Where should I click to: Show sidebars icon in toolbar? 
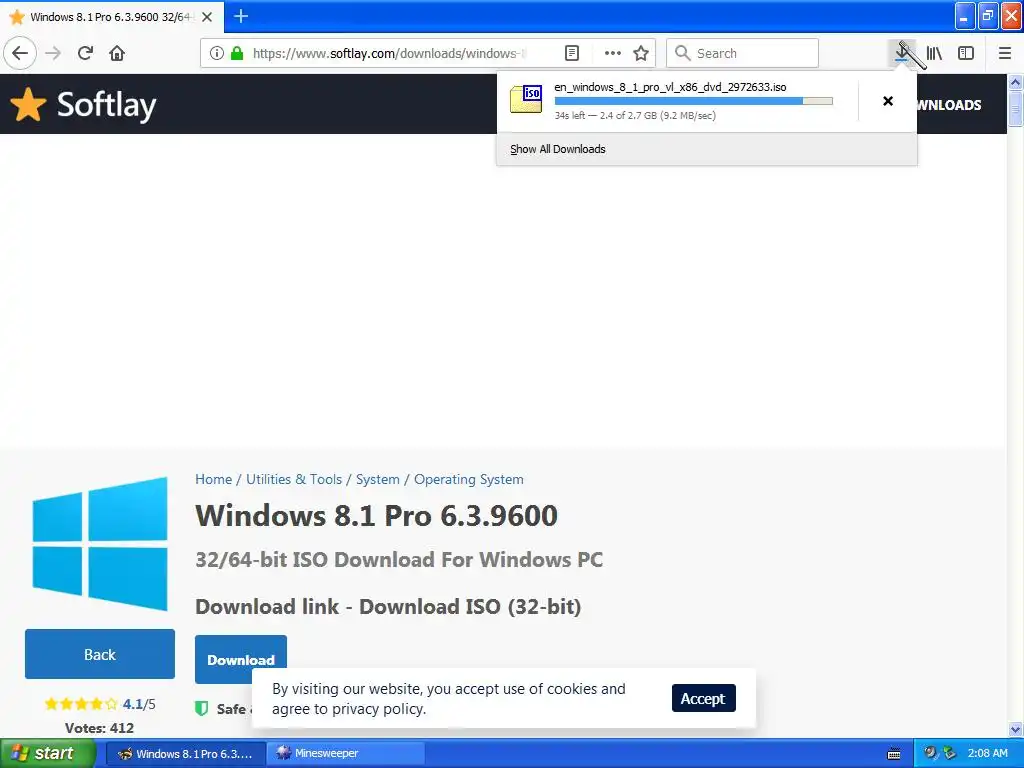(966, 53)
